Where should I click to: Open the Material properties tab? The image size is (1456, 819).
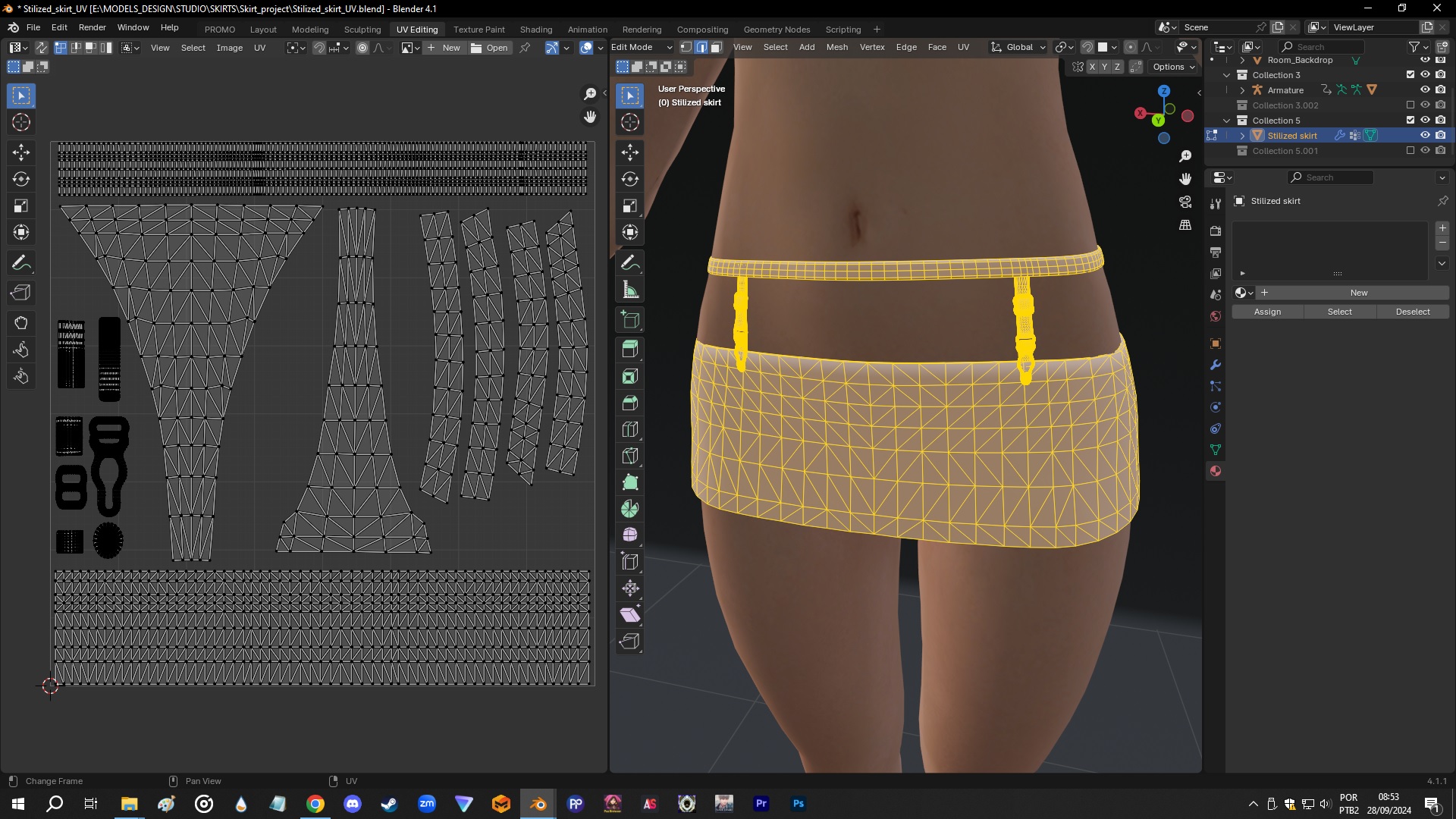1215,470
